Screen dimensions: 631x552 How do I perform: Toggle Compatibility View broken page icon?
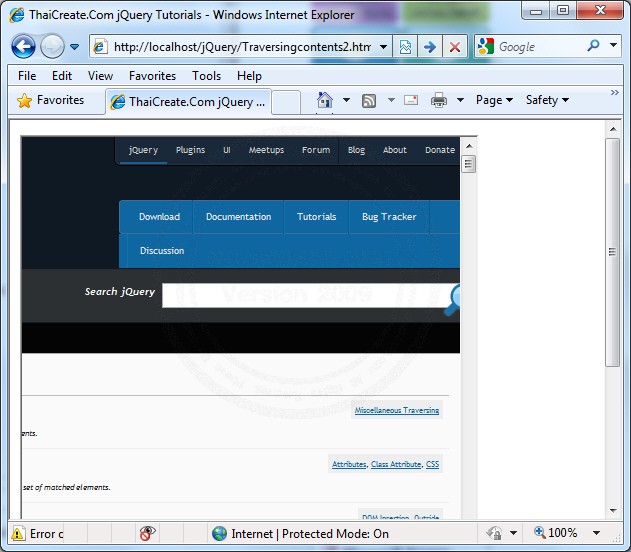pyautogui.click(x=405, y=47)
